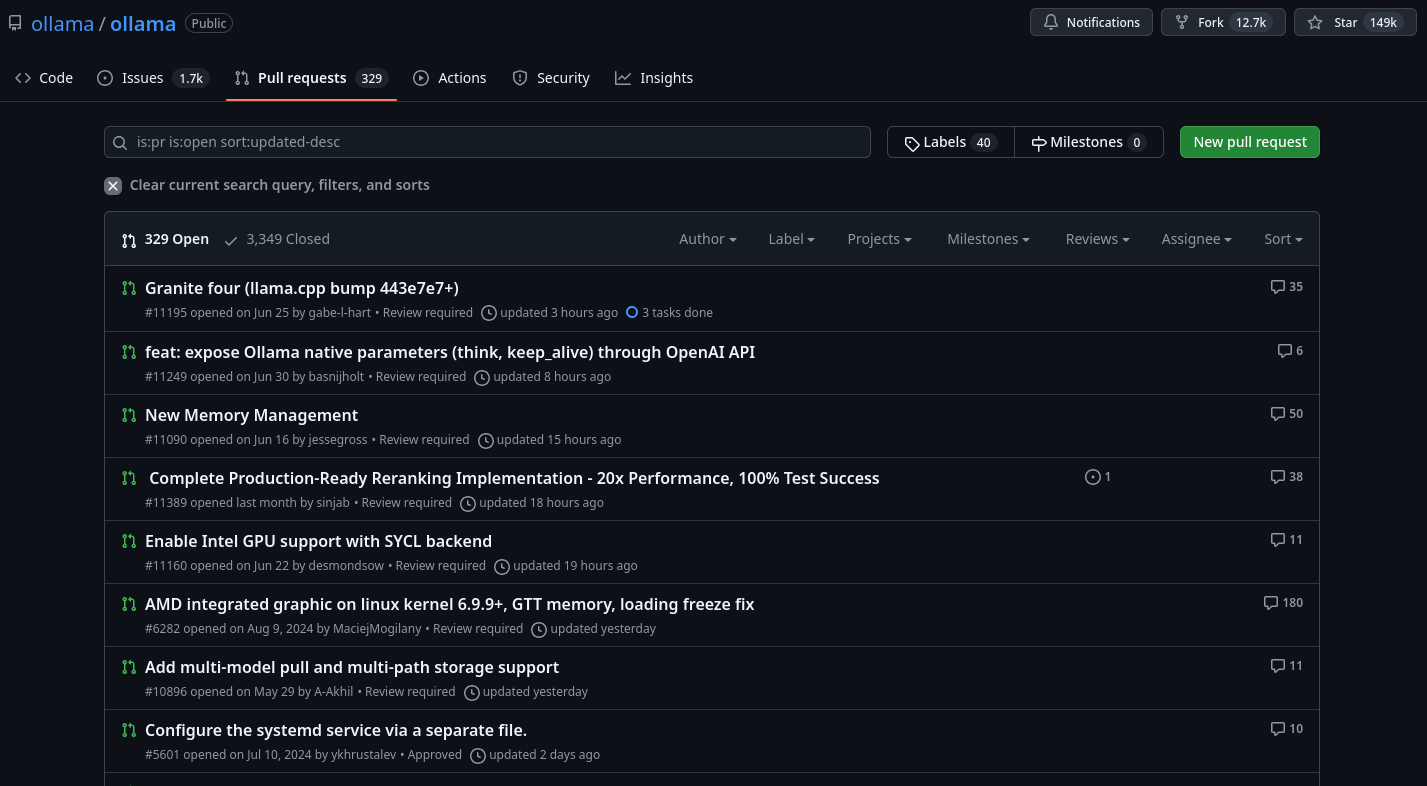Open the Enable Intel GPU support PR

tap(318, 541)
